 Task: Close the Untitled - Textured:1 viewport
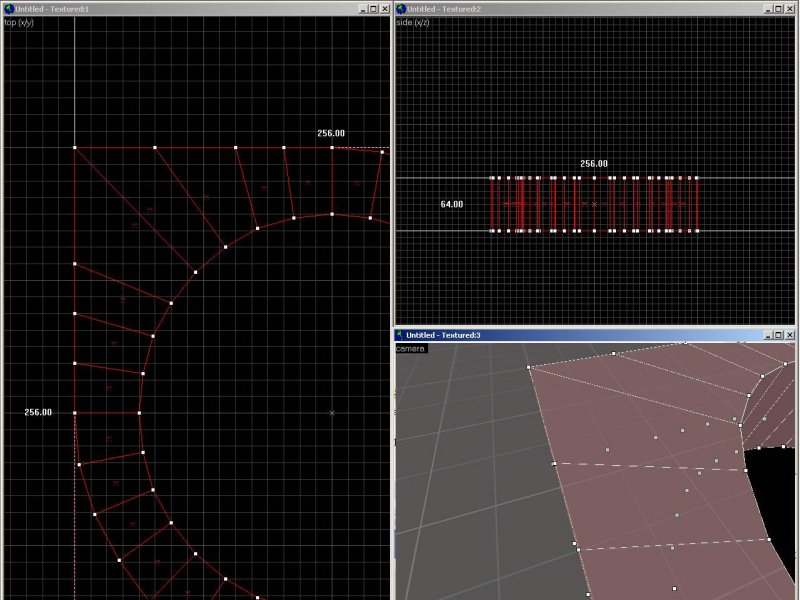click(385, 8)
